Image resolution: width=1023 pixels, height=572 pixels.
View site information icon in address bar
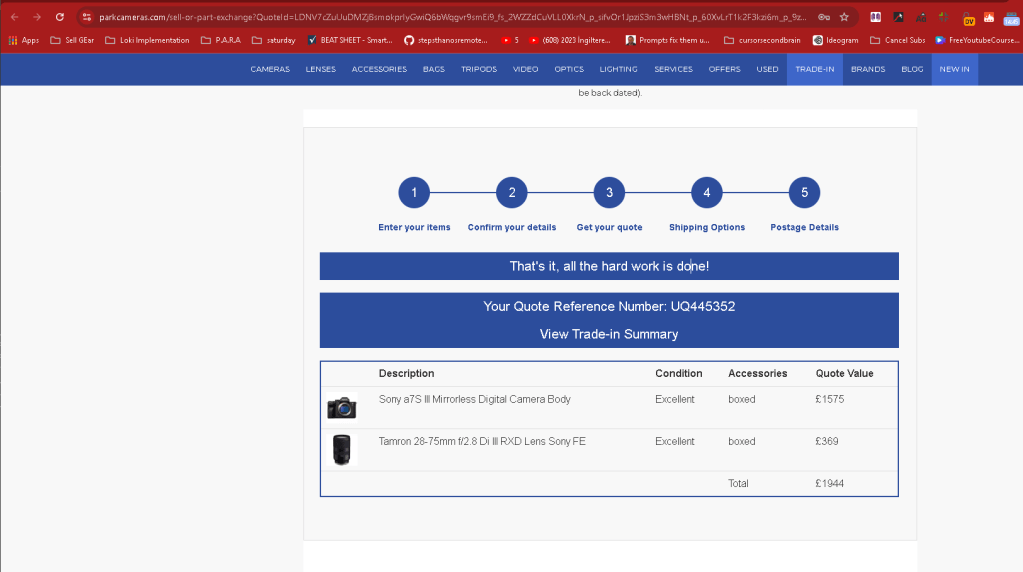(87, 18)
